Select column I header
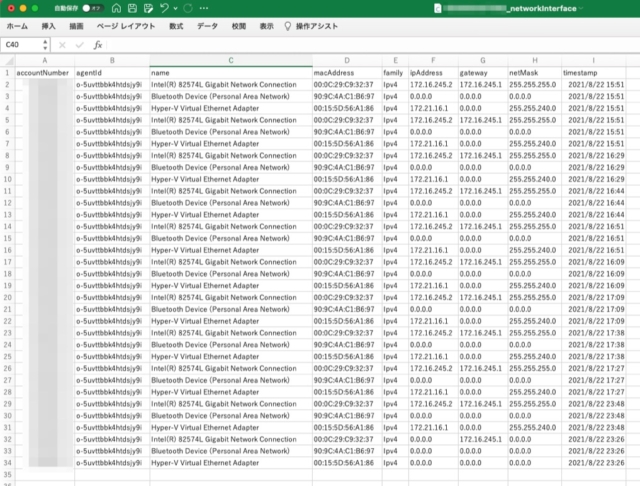Screen dimensions: 640x486 (x=593, y=60)
